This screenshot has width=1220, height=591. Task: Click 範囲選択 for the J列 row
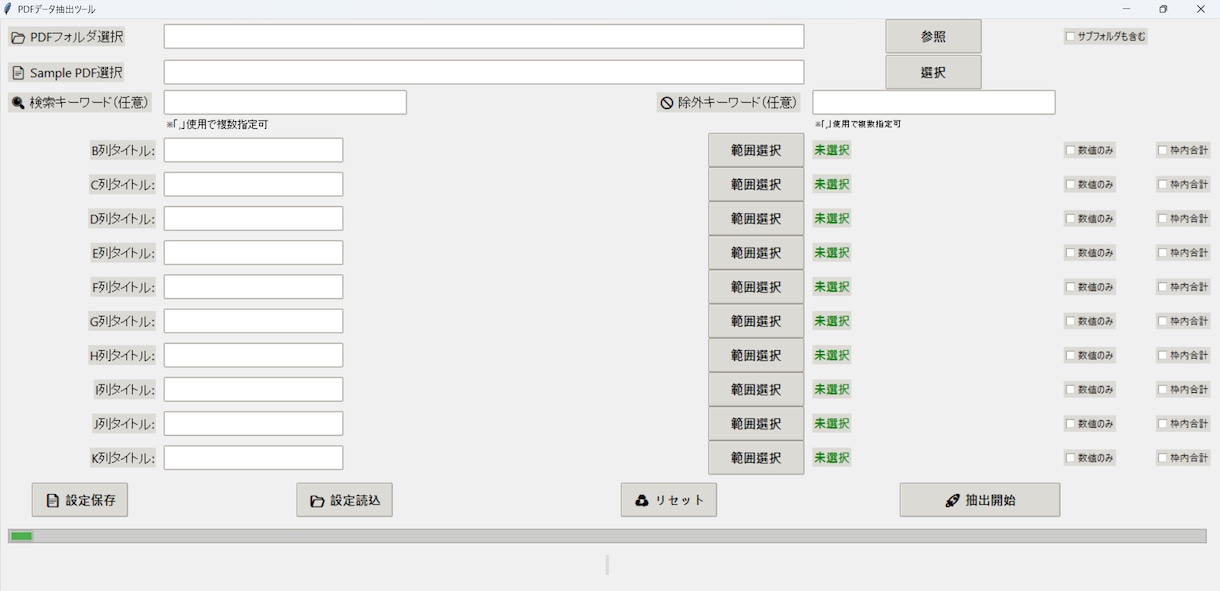coord(756,424)
